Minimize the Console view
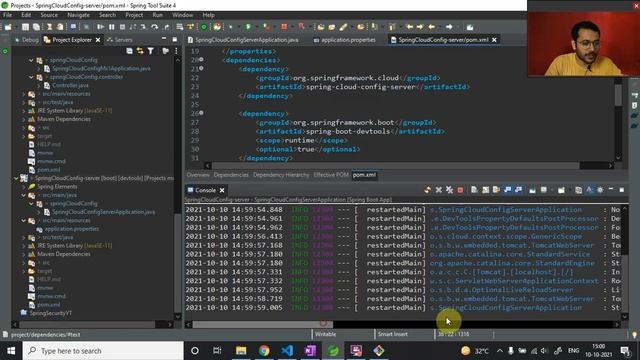Screen dimensions: 640x360 click(x=611, y=189)
